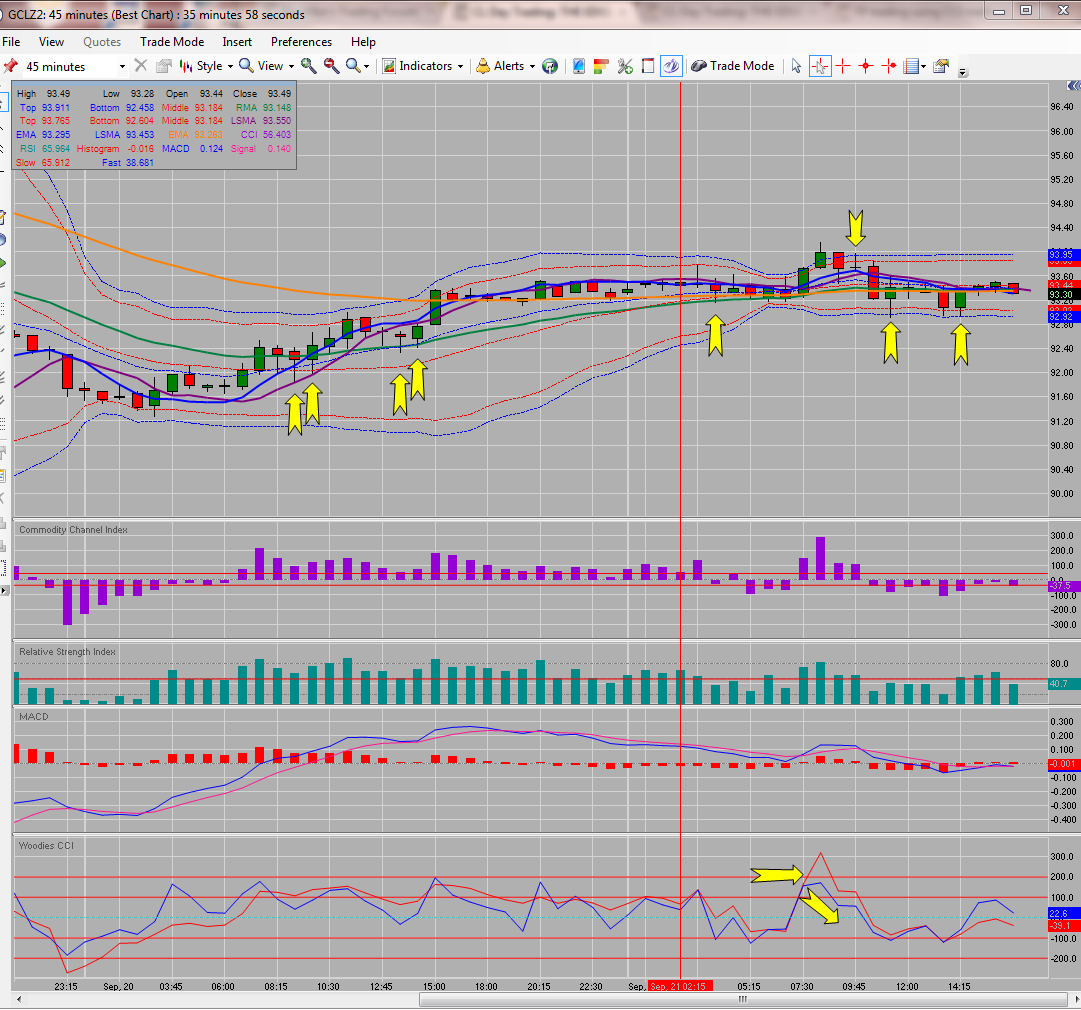Click the chart properties icon at toolbar end
The width and height of the screenshot is (1081, 1010).
tap(941, 66)
